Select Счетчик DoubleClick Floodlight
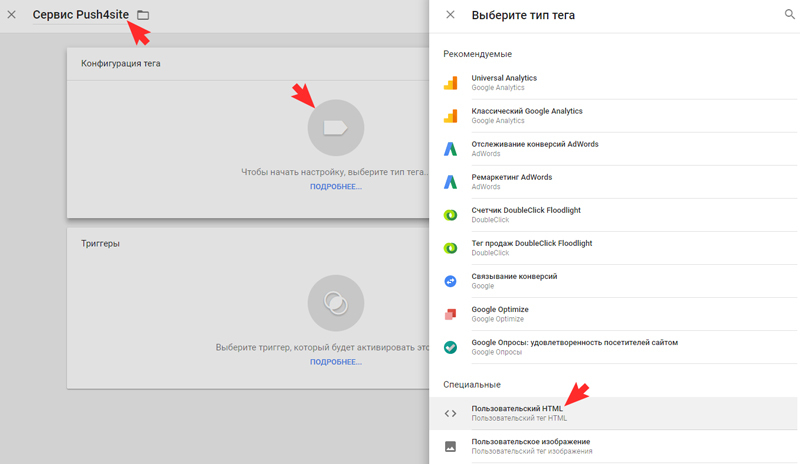 click(614, 215)
